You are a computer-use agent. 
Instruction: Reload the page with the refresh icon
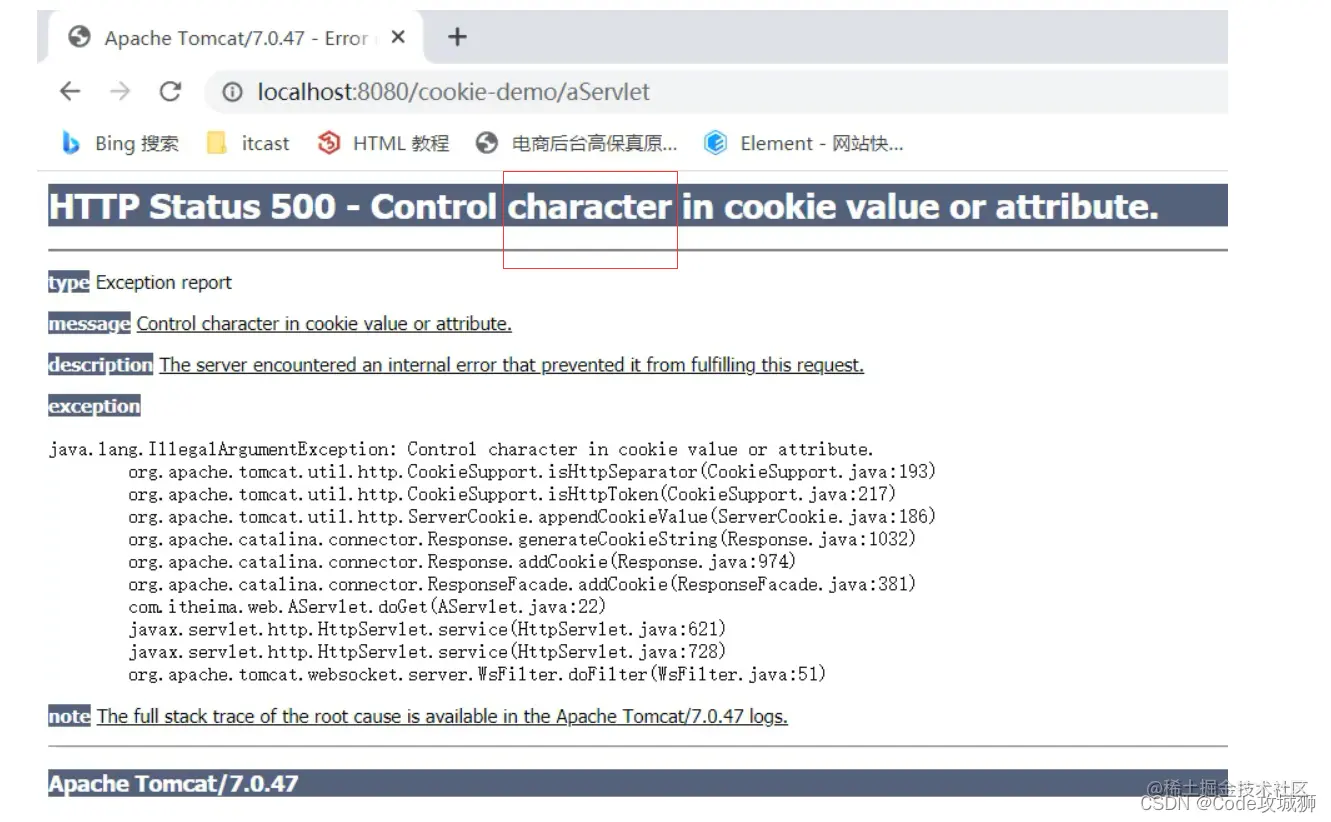(x=171, y=92)
